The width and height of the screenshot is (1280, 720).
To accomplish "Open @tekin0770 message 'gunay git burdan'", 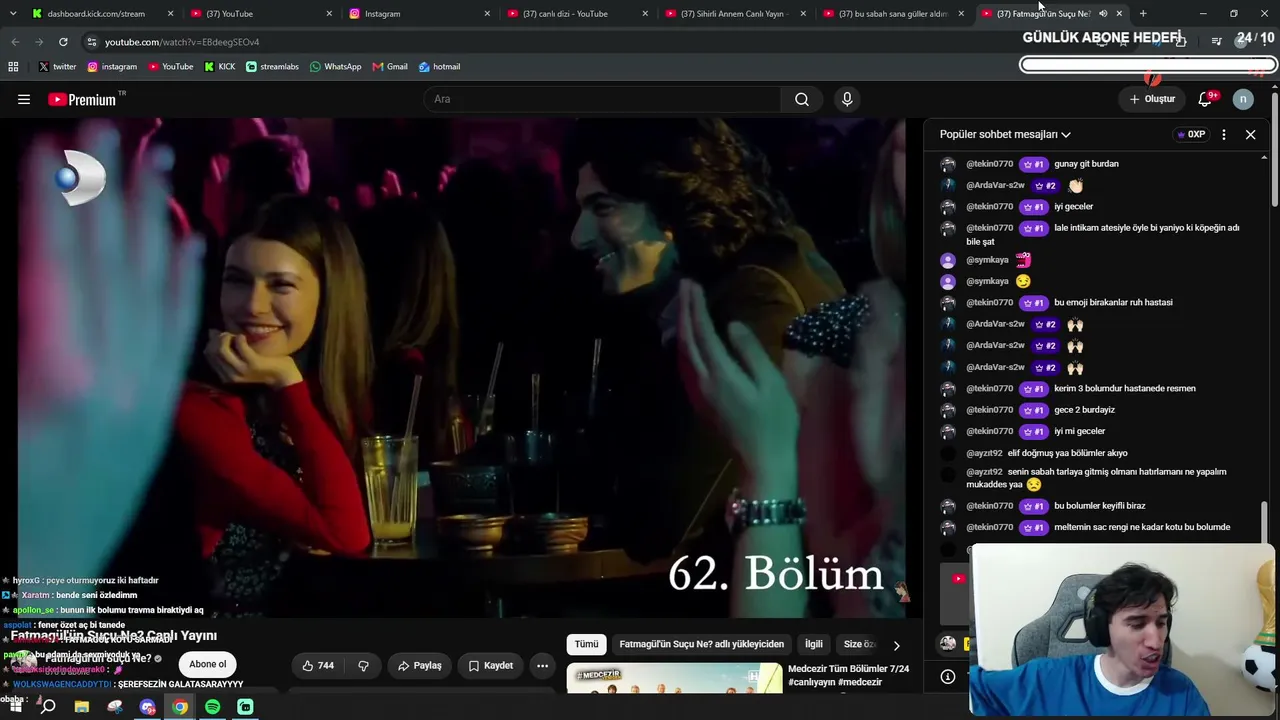I will (1086, 164).
